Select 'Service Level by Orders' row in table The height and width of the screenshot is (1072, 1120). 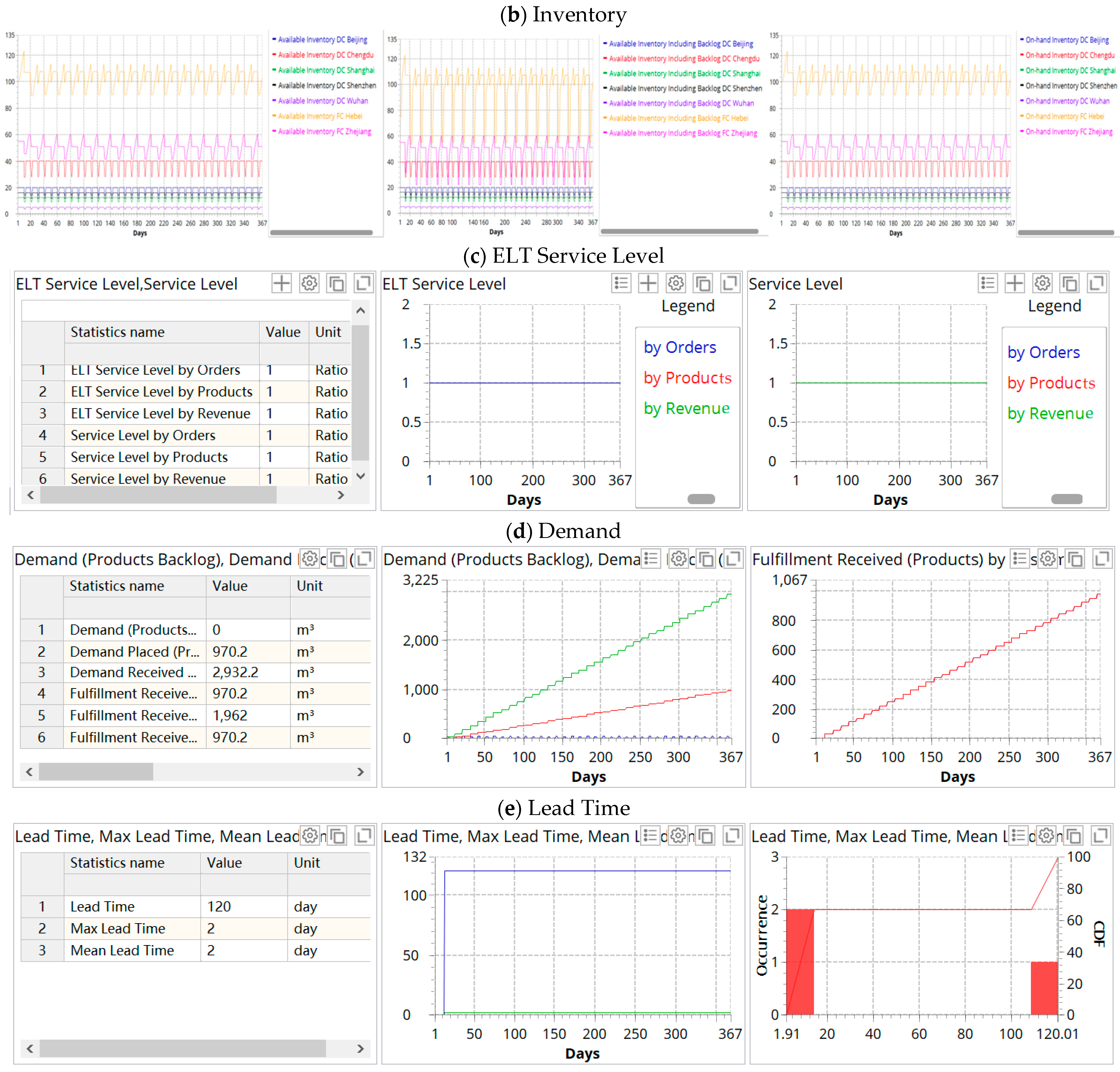[143, 436]
